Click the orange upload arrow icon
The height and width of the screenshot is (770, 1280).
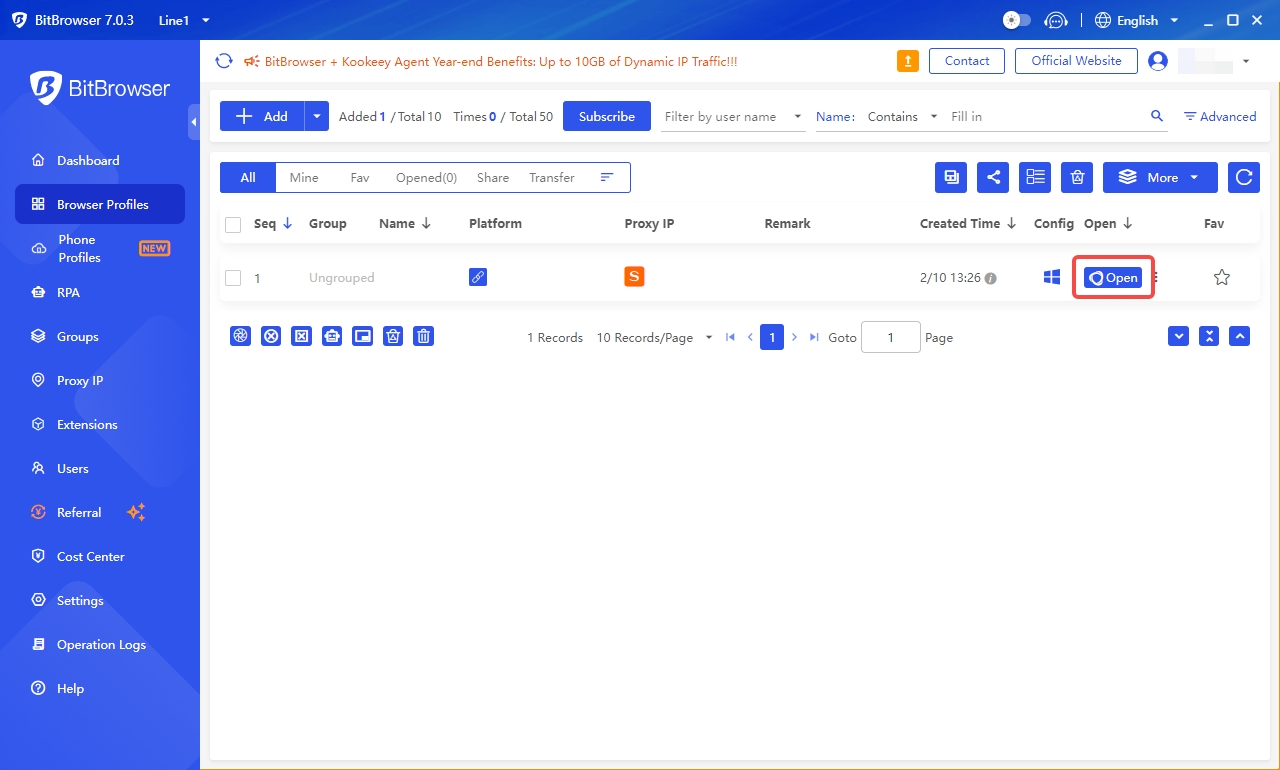[907, 61]
